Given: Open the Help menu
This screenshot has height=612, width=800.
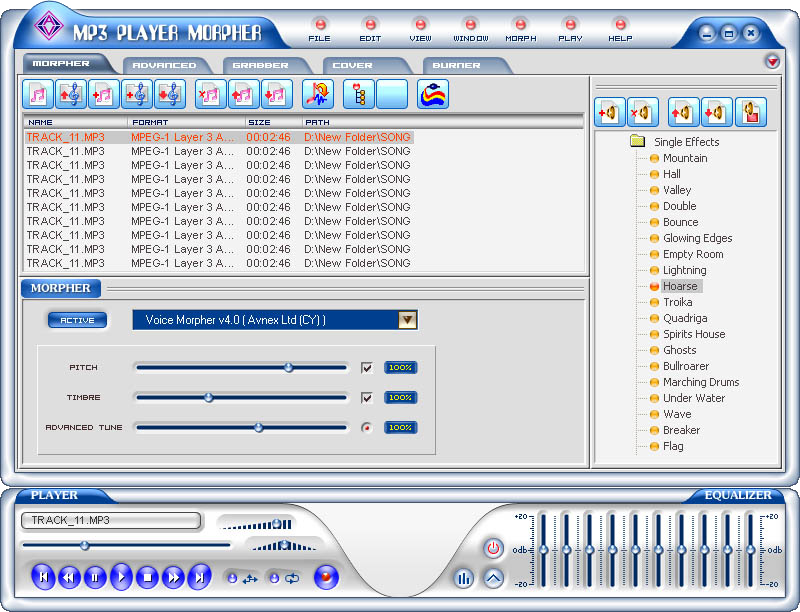Looking at the screenshot, I should (x=620, y=30).
